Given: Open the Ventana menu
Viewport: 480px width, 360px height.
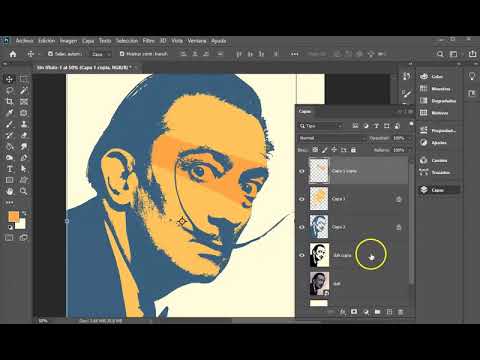Looking at the screenshot, I should click(197, 41).
